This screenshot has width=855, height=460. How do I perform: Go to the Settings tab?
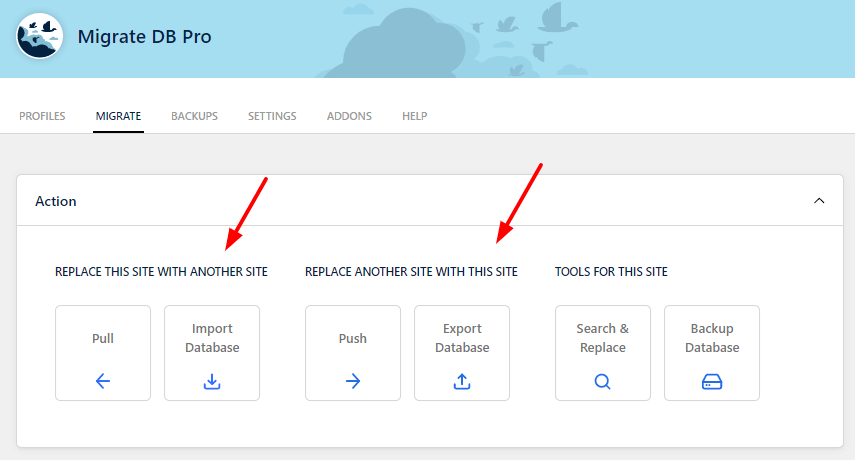(272, 116)
